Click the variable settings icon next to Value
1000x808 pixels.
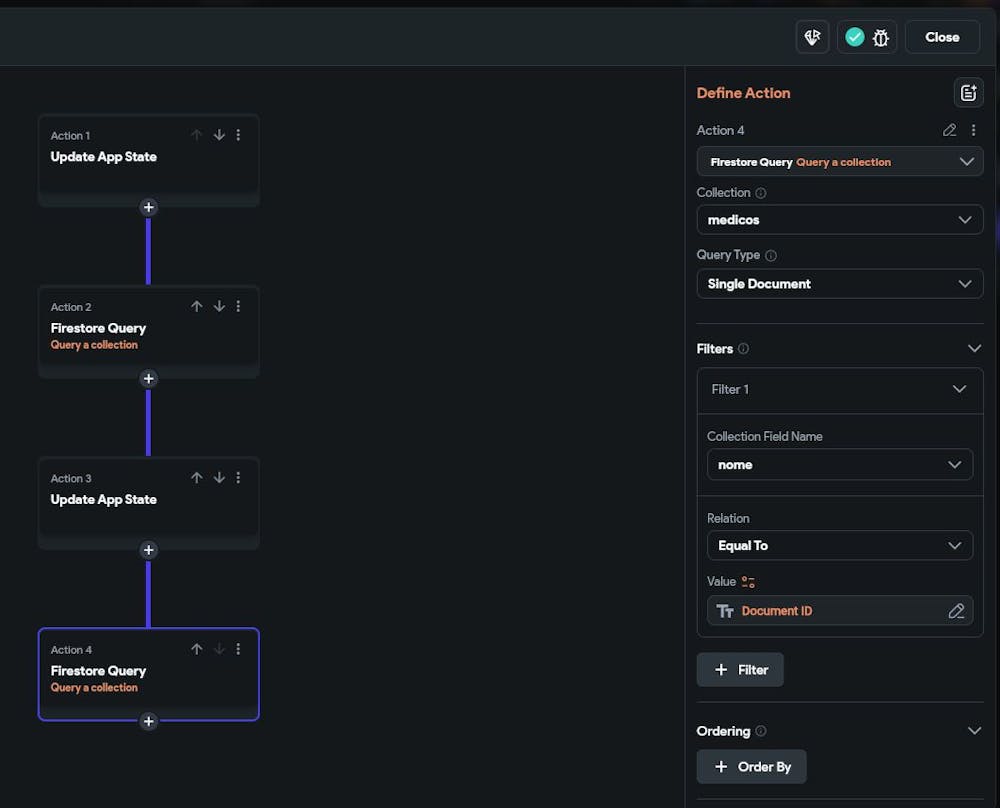(x=748, y=582)
